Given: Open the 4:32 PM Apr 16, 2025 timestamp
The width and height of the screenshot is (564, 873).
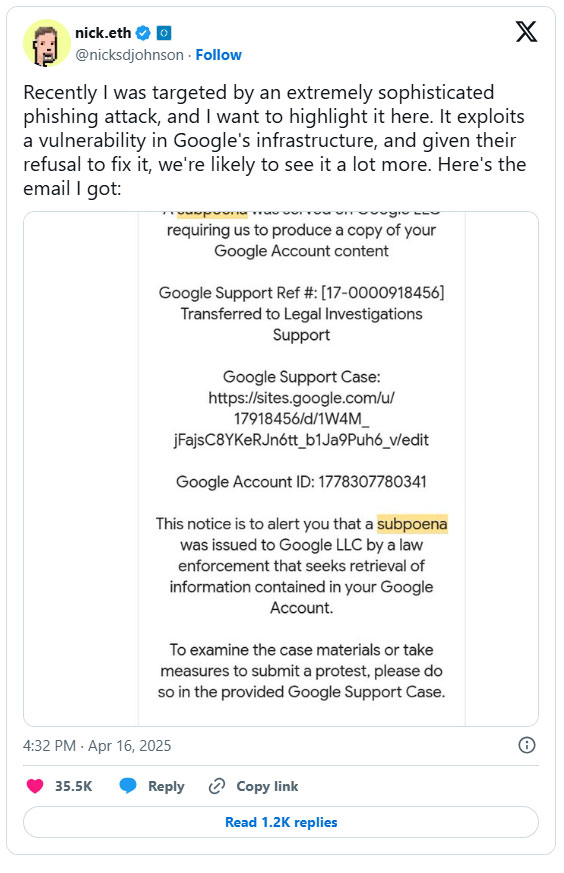Looking at the screenshot, I should pyautogui.click(x=97, y=746).
